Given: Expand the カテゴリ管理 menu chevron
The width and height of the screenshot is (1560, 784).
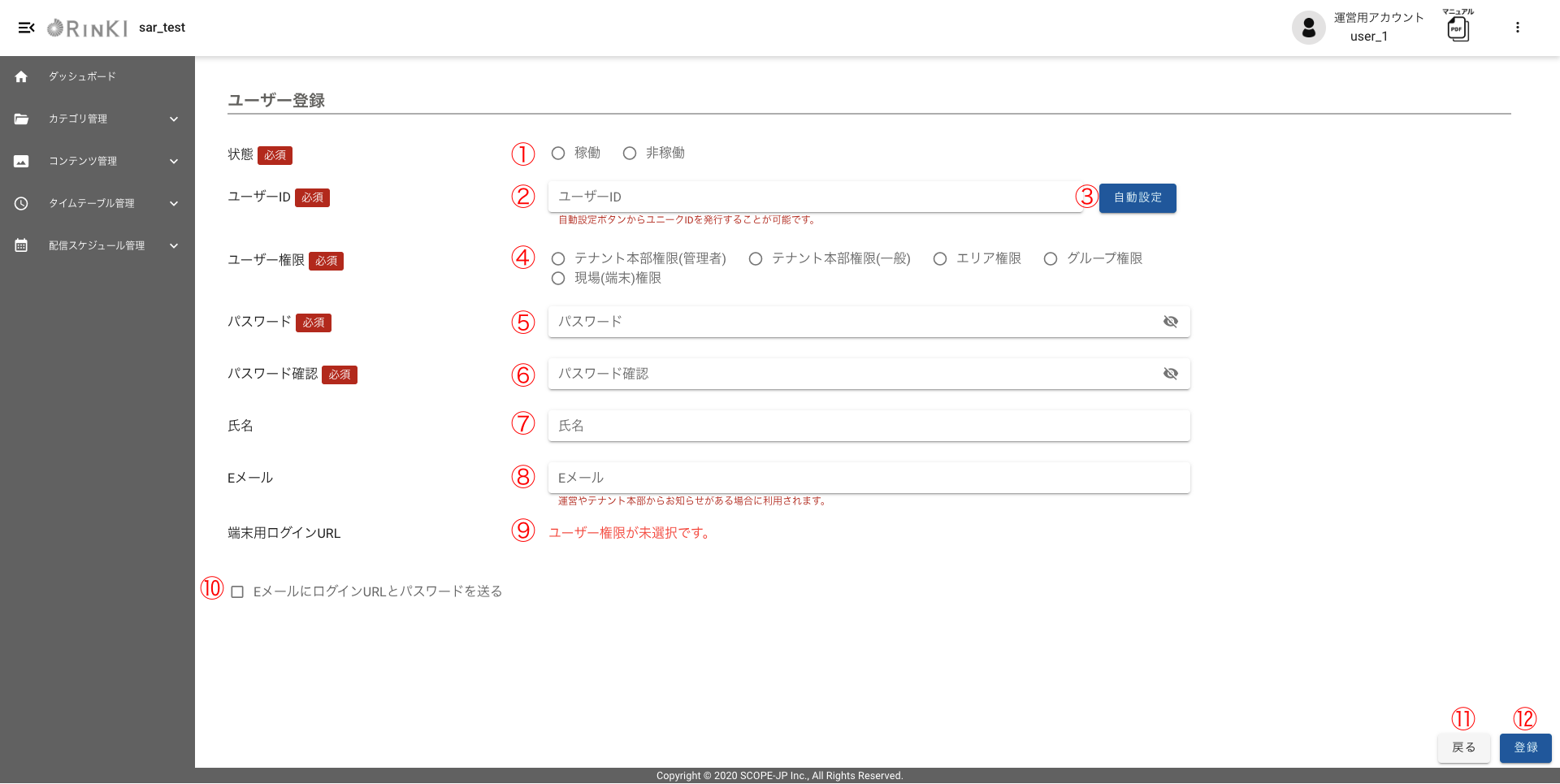Looking at the screenshot, I should click(174, 119).
